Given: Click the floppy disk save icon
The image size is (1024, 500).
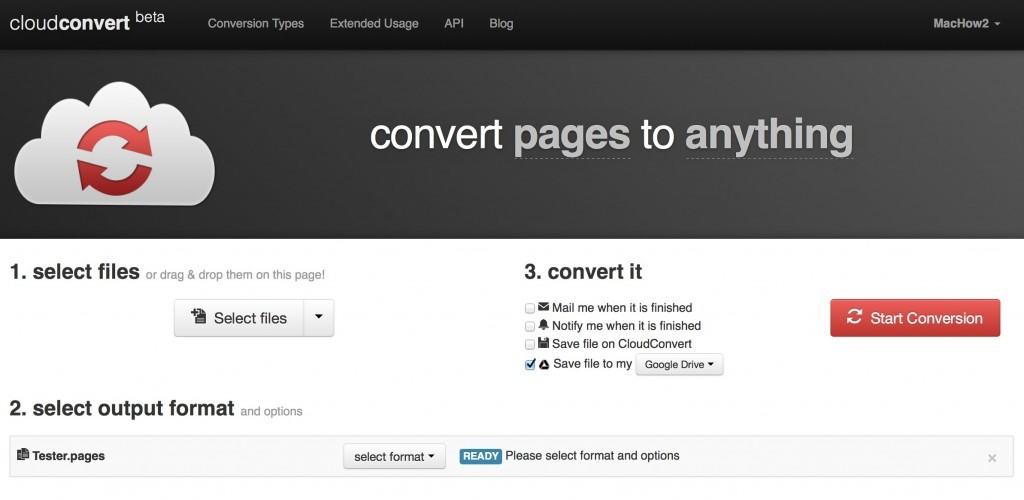Looking at the screenshot, I should click(543, 343).
